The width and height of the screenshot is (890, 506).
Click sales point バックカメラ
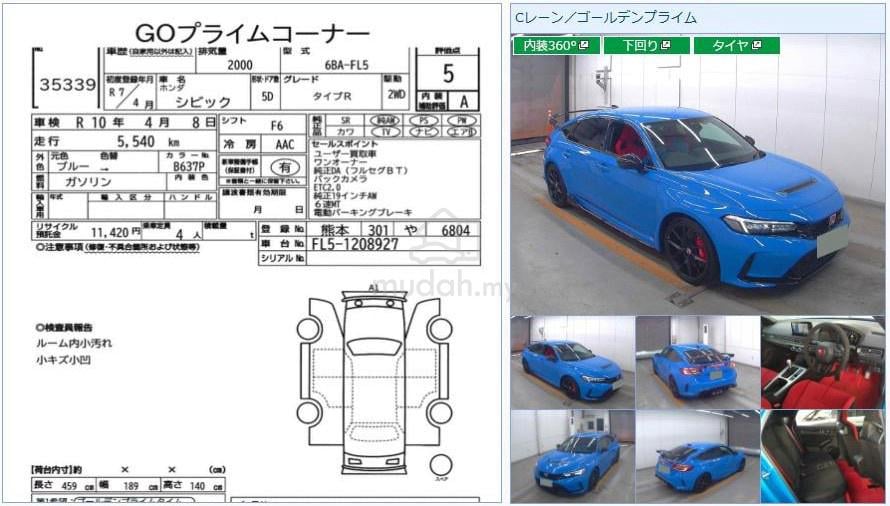pyautogui.click(x=340, y=179)
